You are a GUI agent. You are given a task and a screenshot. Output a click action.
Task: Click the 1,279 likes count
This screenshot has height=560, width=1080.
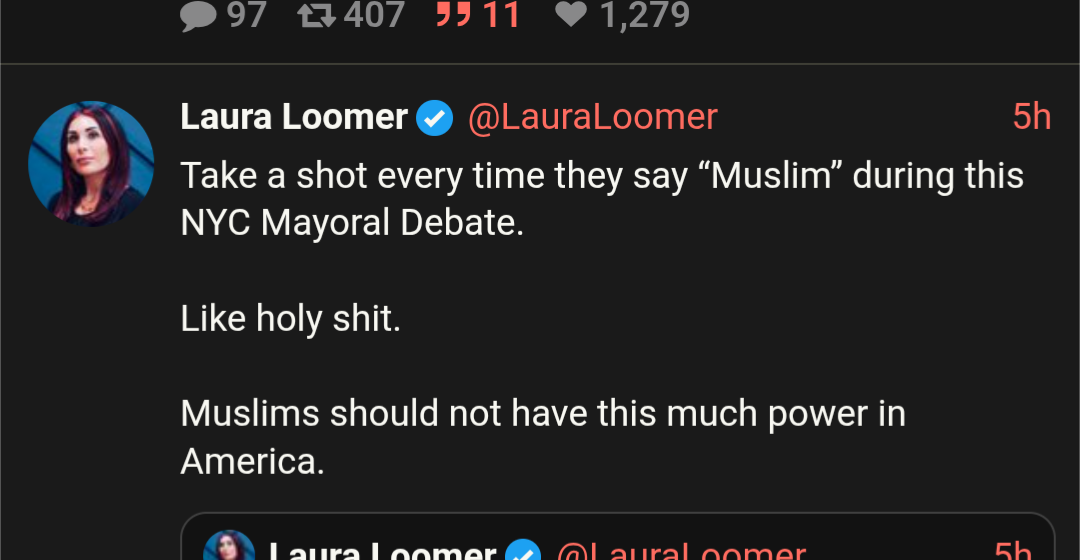[x=645, y=15]
